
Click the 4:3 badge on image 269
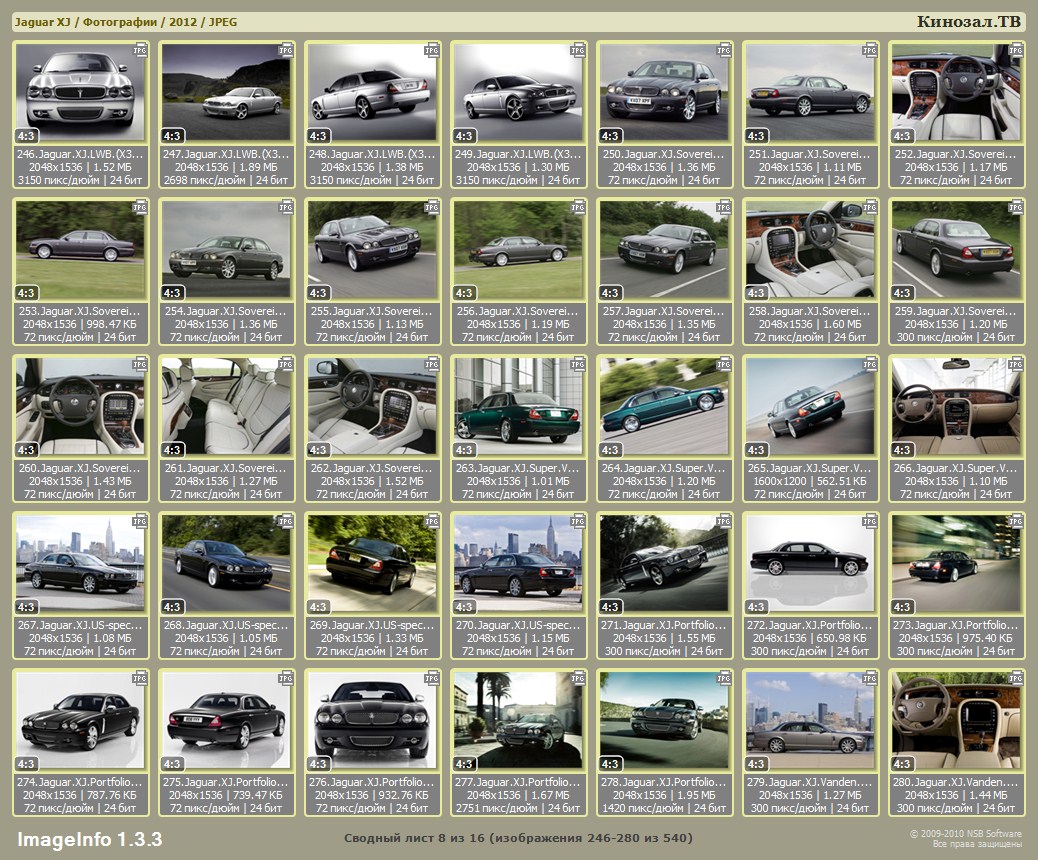pyautogui.click(x=318, y=607)
